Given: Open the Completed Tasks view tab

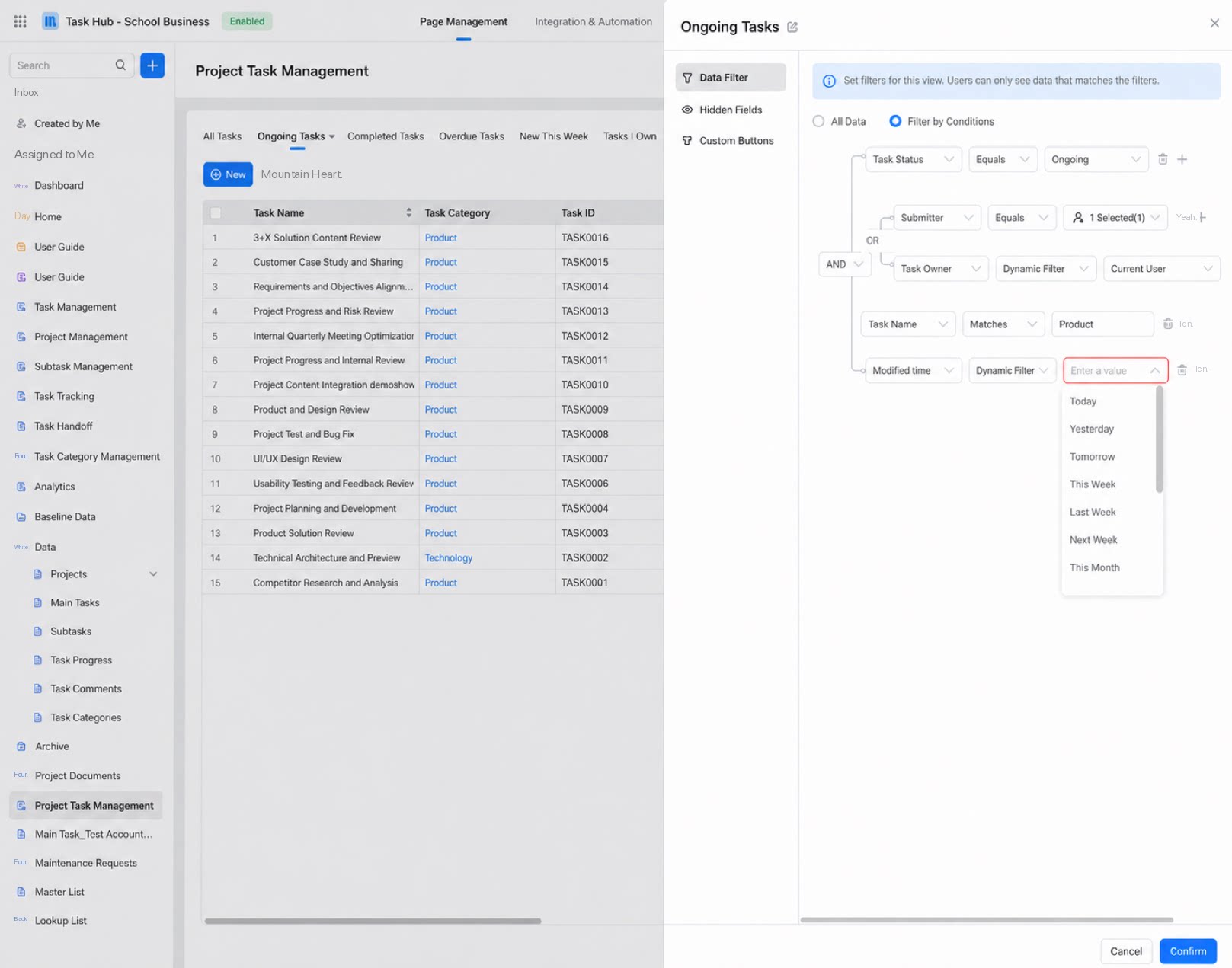Looking at the screenshot, I should pos(386,136).
